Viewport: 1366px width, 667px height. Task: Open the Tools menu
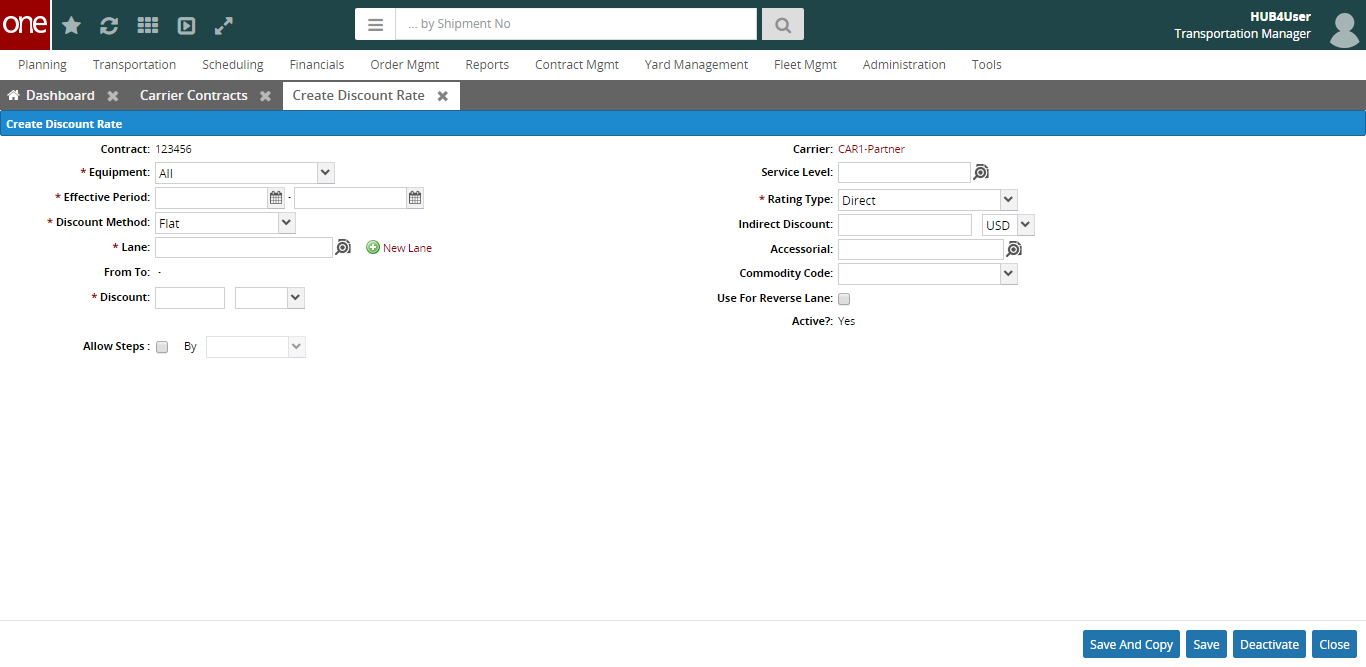click(x=986, y=65)
